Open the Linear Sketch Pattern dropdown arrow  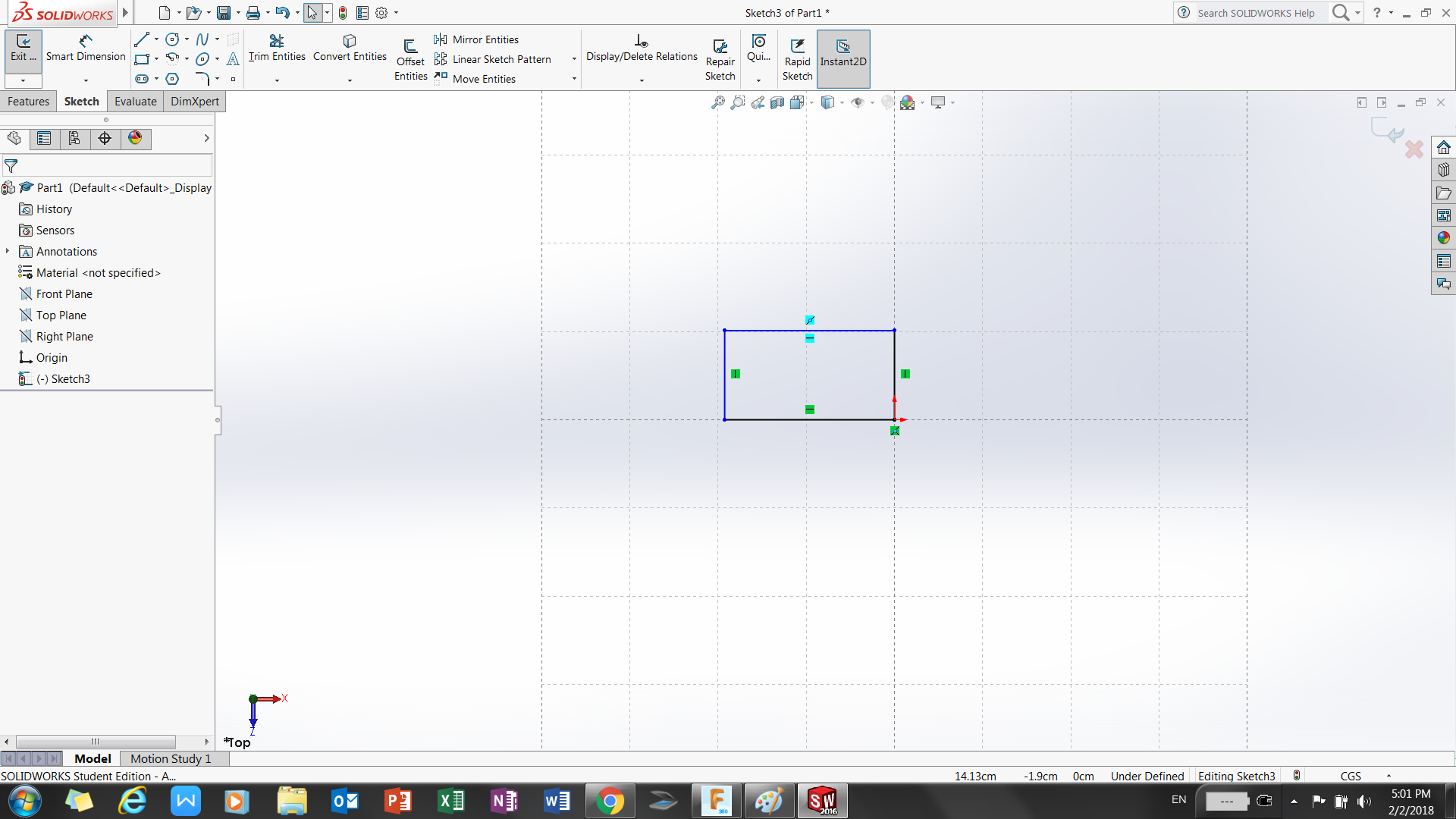574,59
